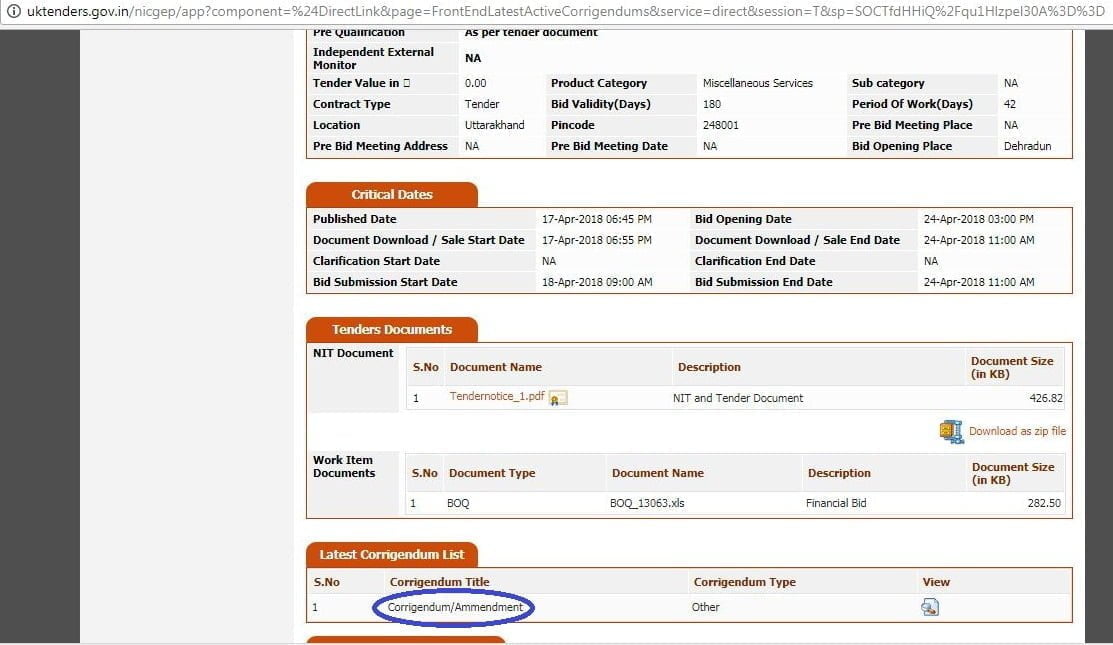Select the Document Size (in KB) column header
The width and height of the screenshot is (1113, 645).
pyautogui.click(x=1013, y=367)
